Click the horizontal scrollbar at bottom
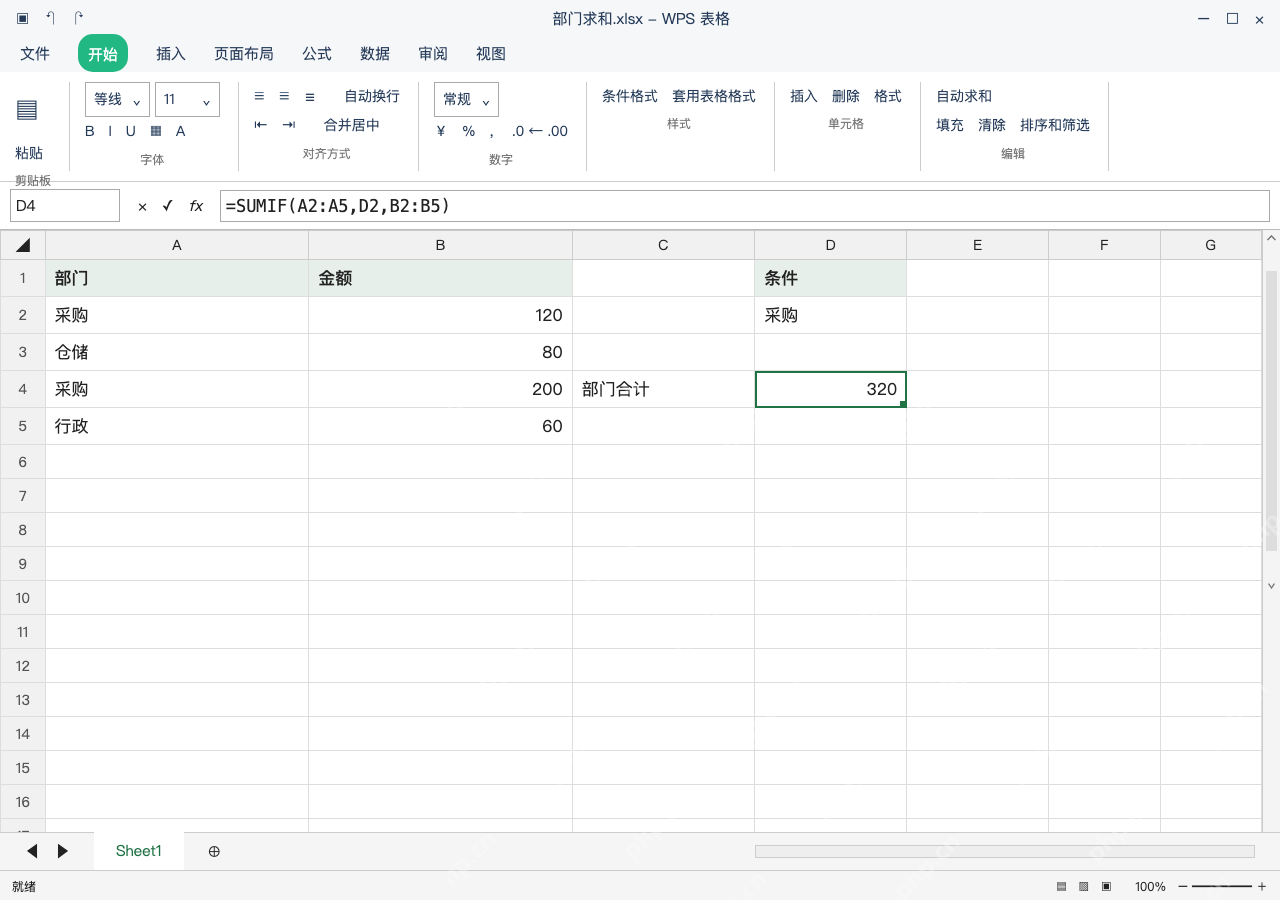1280x900 pixels. 1005,851
